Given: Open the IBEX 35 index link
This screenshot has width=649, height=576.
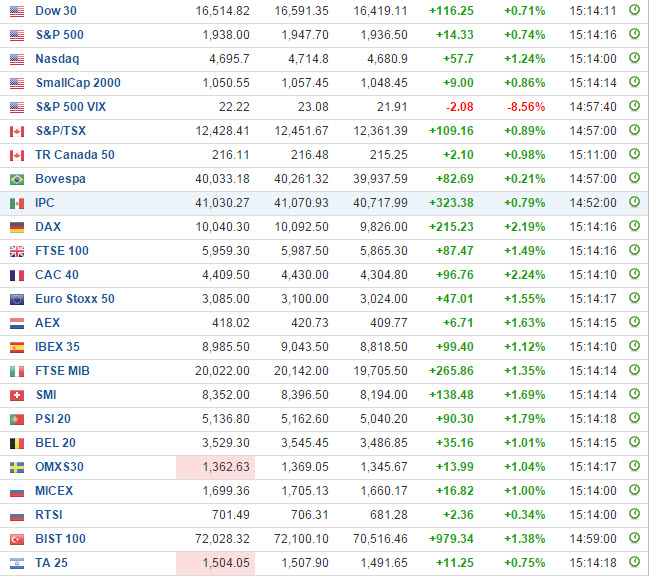Looking at the screenshot, I should 57,347.
